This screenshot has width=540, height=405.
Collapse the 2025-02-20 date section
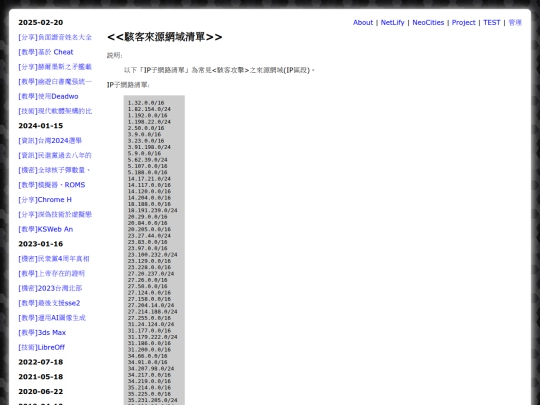point(41,22)
